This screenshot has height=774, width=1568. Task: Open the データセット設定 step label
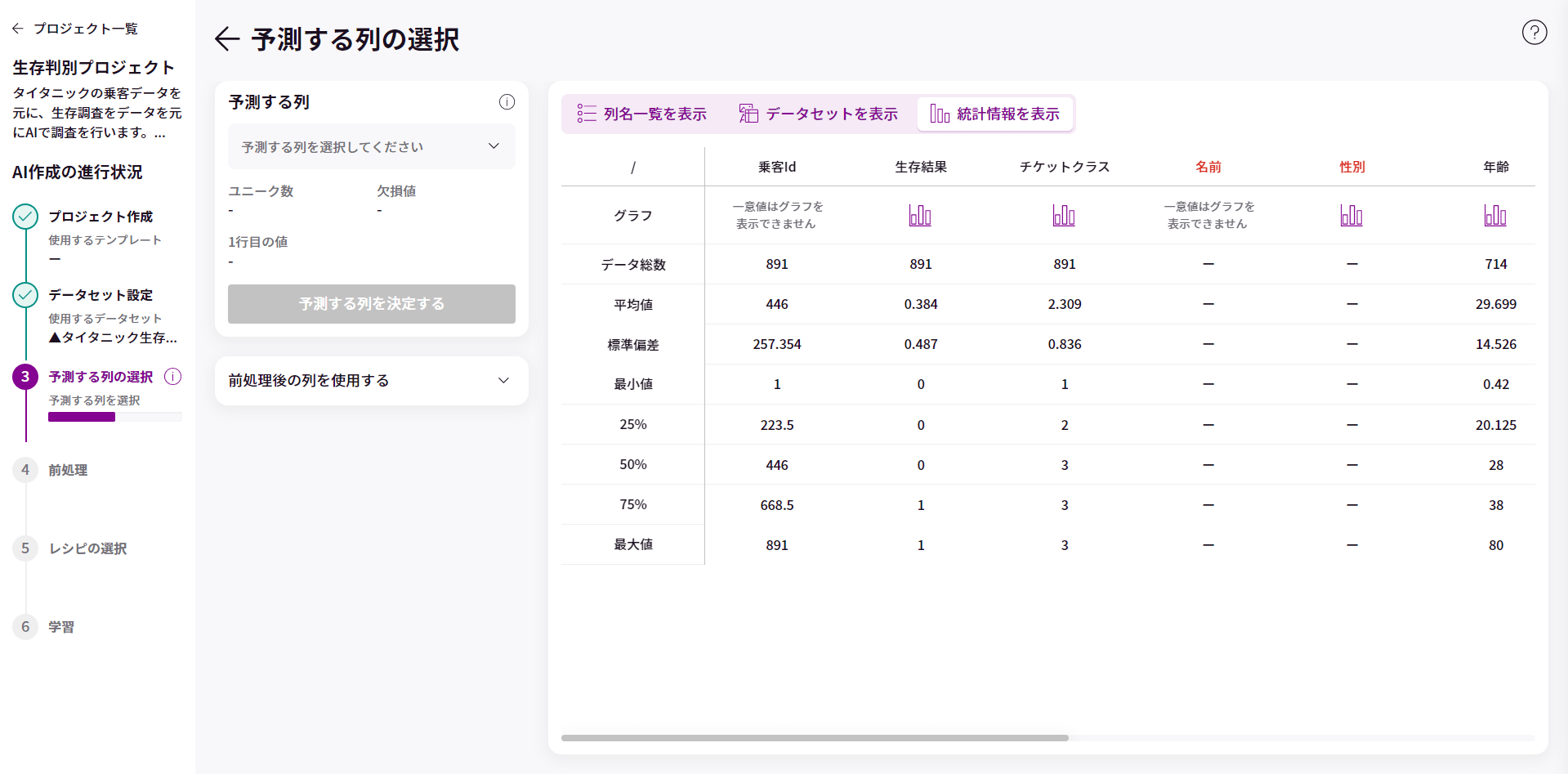pyautogui.click(x=101, y=295)
